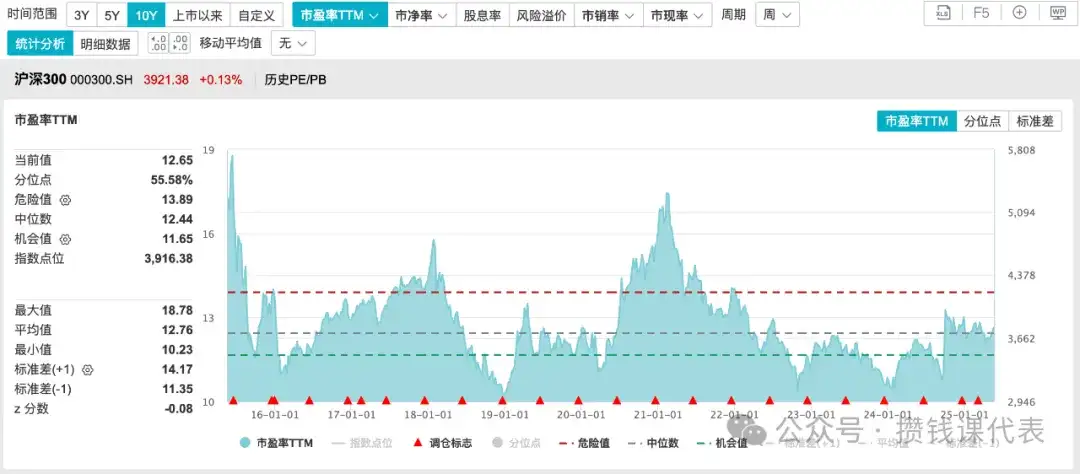Image resolution: width=1080 pixels, height=474 pixels.
Task: Click the last red rebalancing marker at chart end
Action: (977, 400)
